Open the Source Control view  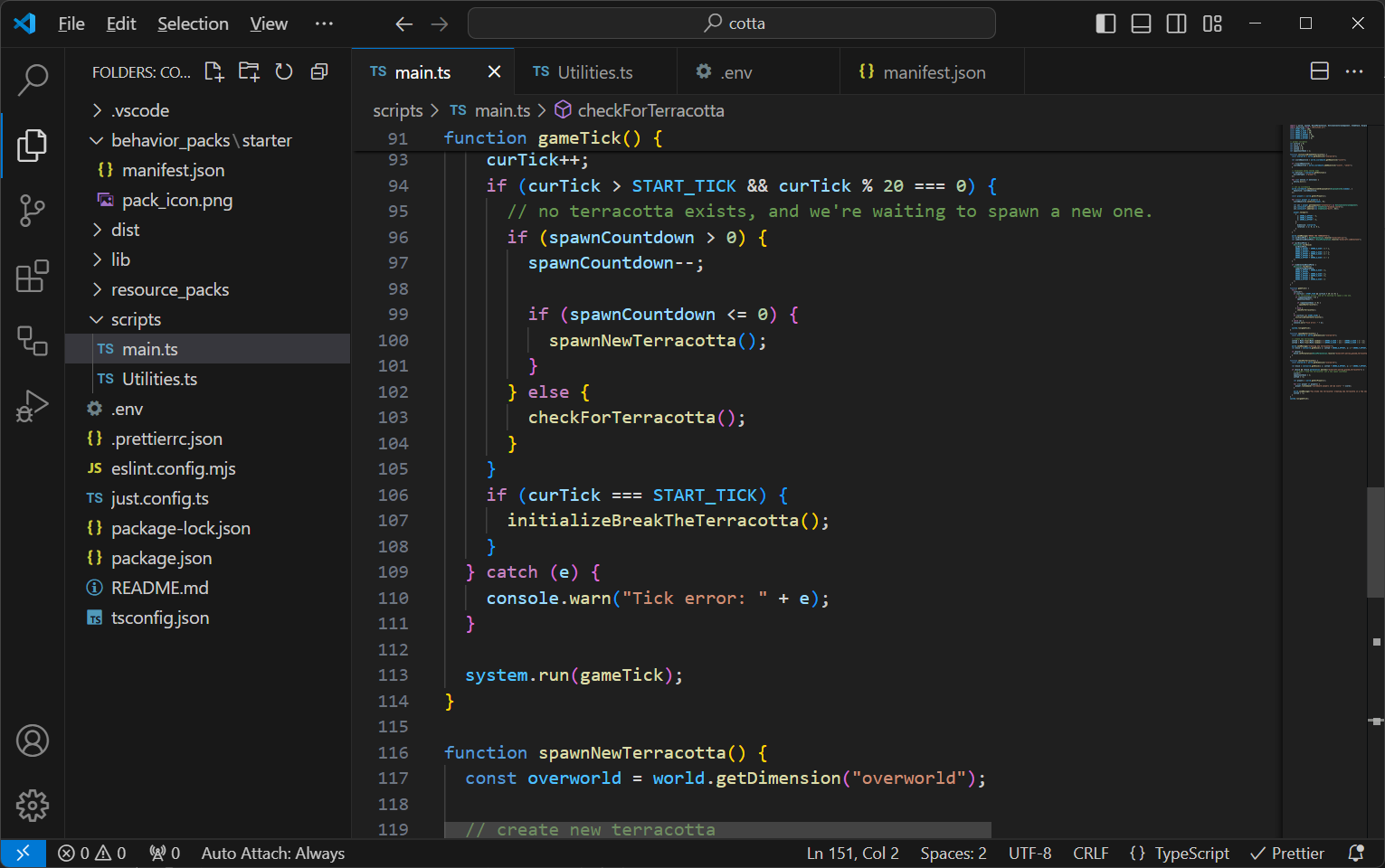(33, 211)
